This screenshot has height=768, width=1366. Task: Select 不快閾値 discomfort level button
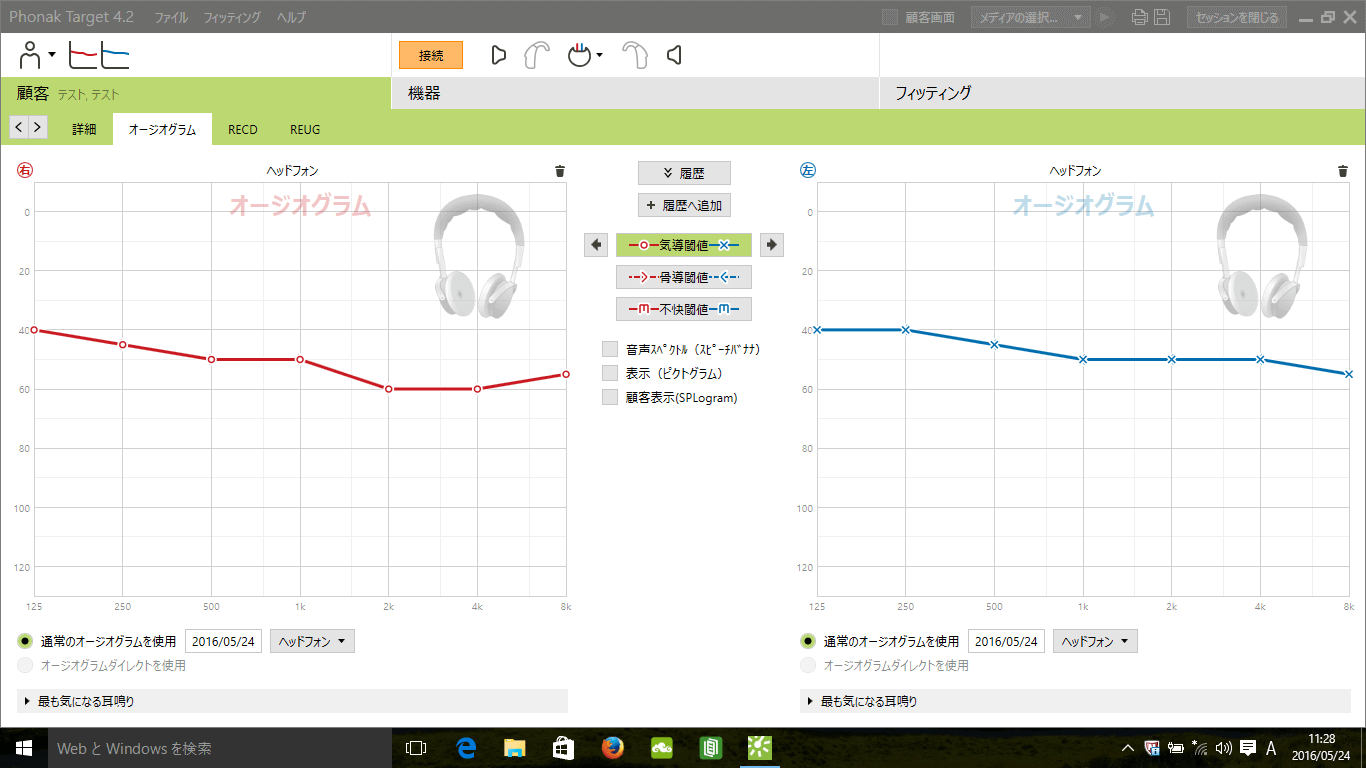click(x=684, y=309)
